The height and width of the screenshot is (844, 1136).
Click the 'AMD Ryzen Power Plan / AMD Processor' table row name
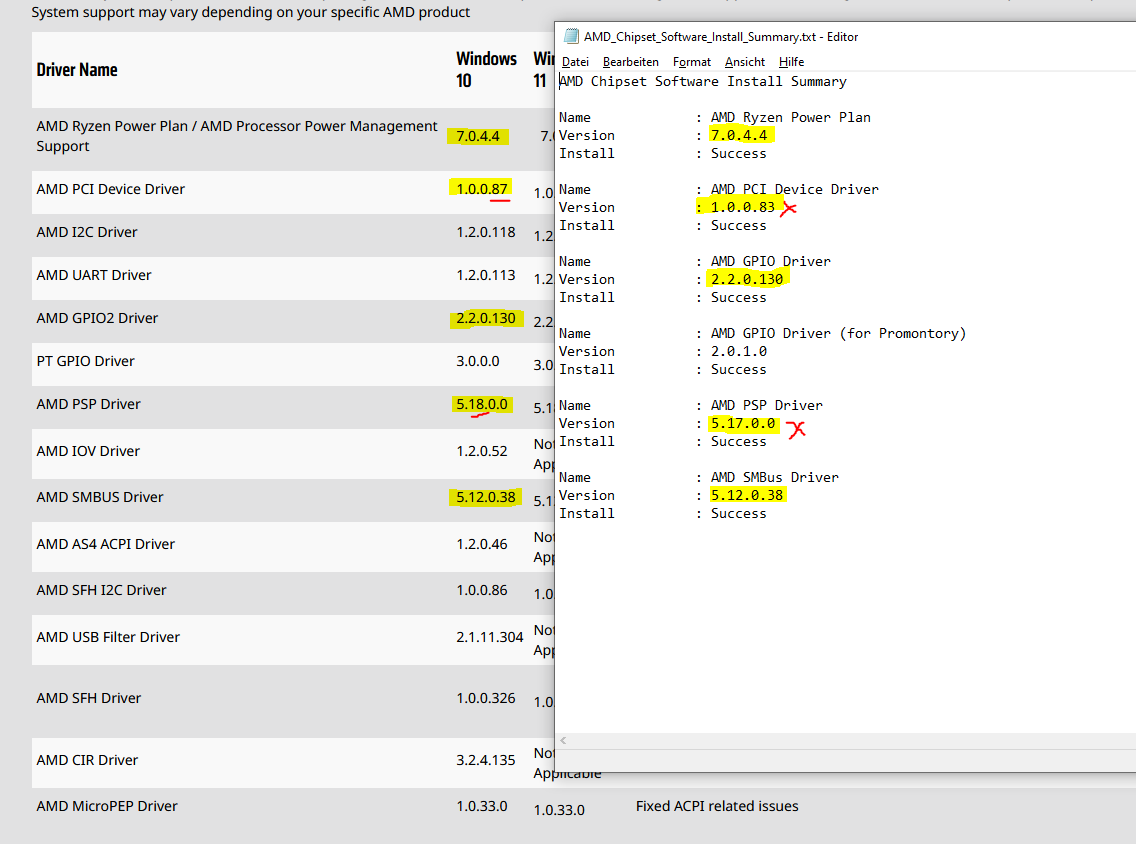pos(237,136)
